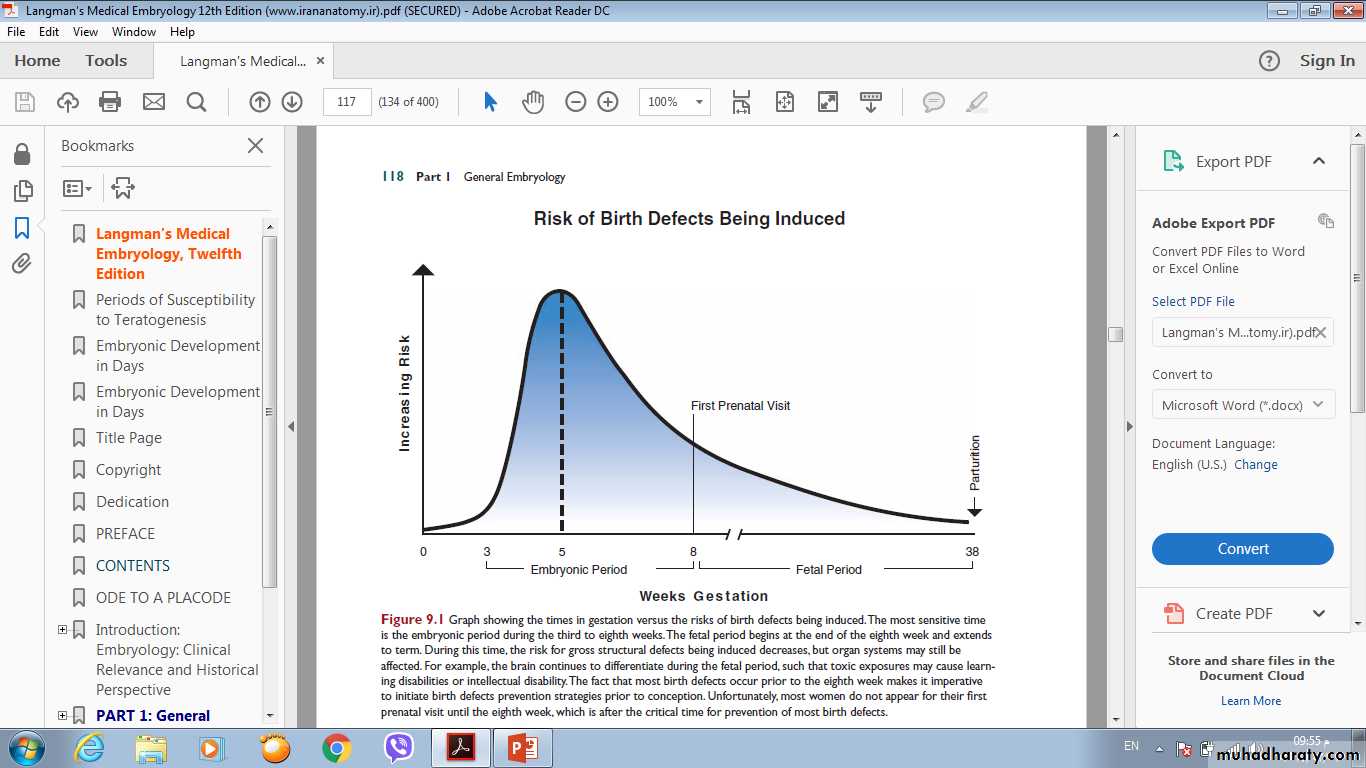Click the document vertical scrollbar thumb
This screenshot has width=1366, height=768.
[1115, 334]
